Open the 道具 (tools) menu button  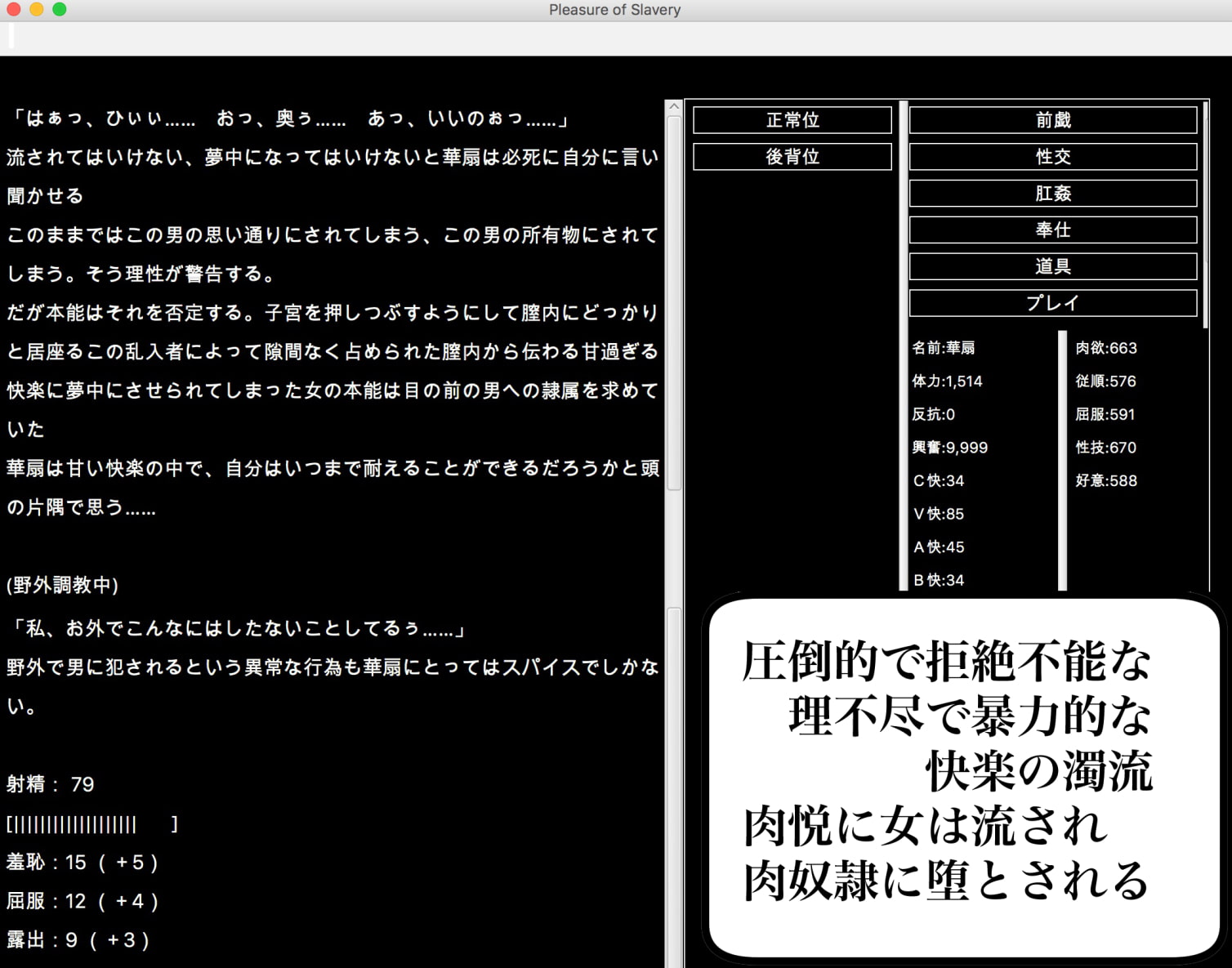pos(1053,265)
